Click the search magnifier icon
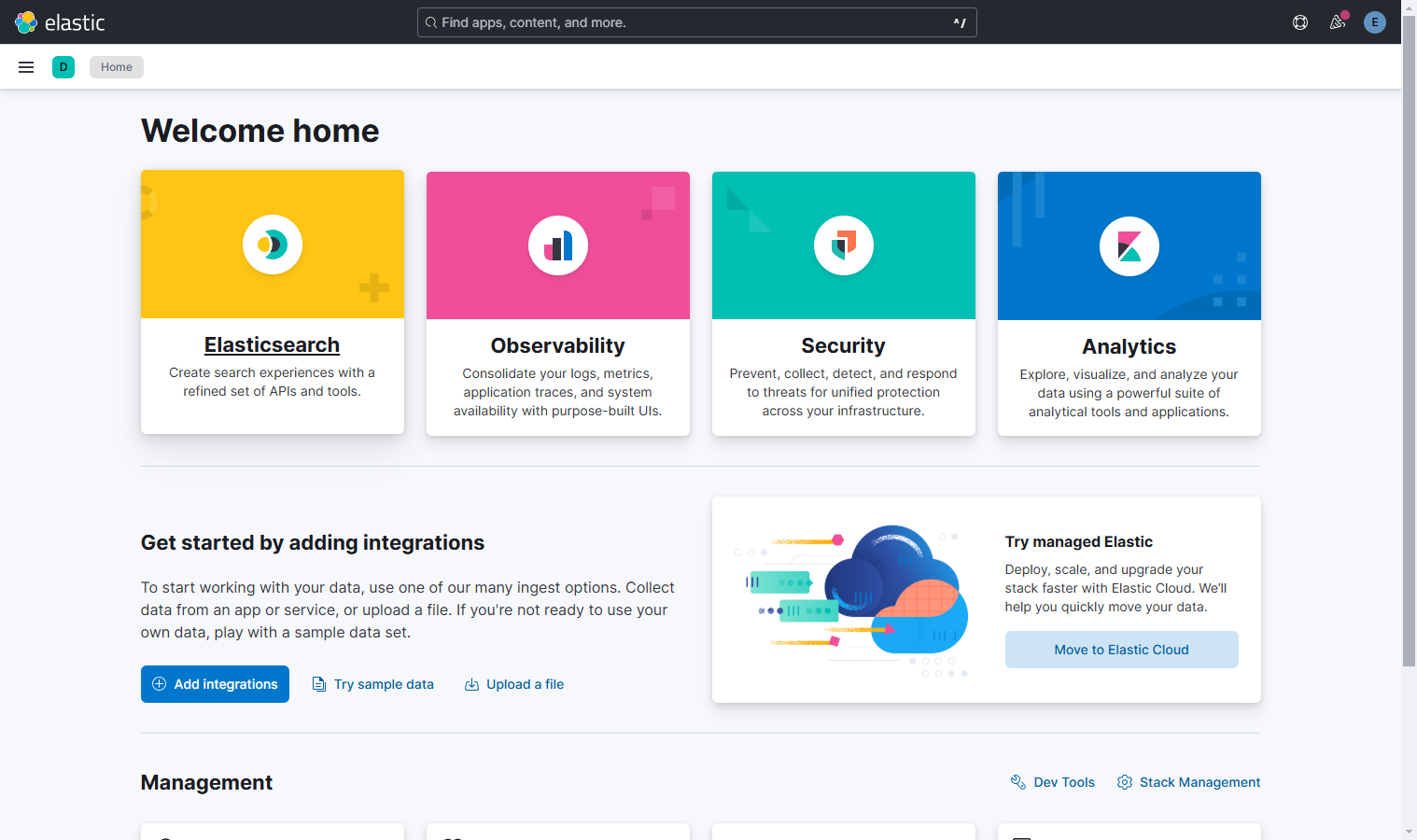The image size is (1417, 840). [431, 22]
